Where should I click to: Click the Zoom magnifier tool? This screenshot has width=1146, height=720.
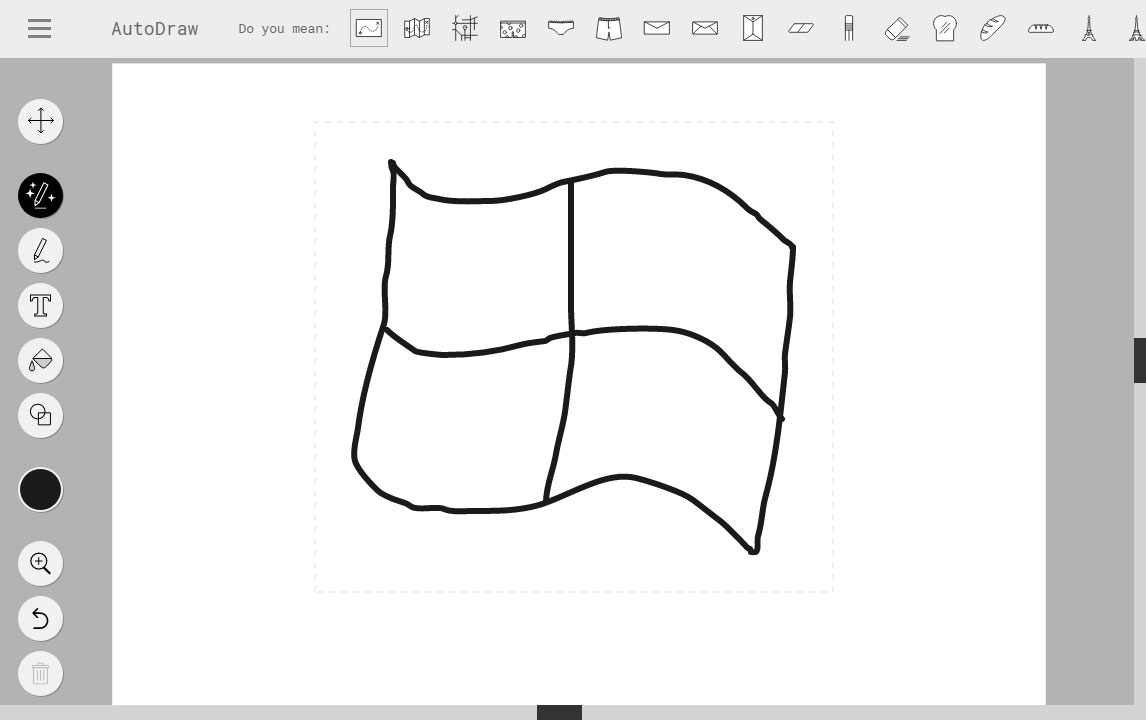click(40, 564)
